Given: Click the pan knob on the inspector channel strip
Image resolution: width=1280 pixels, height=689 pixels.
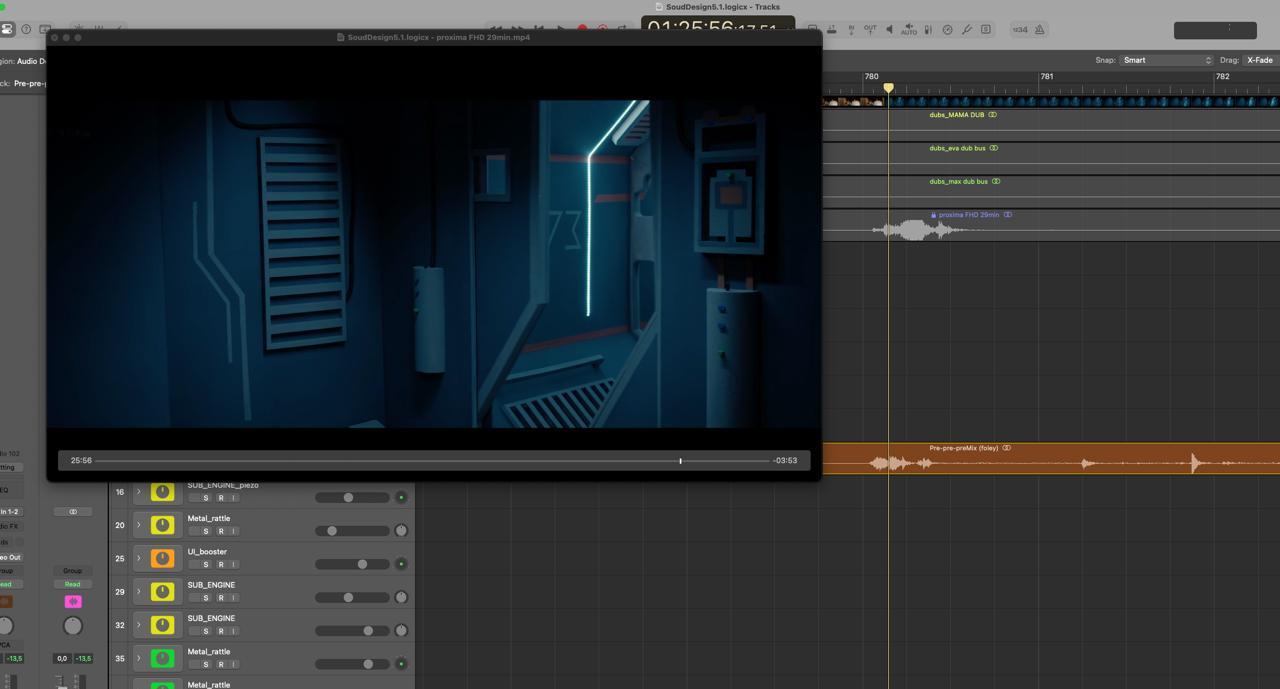Looking at the screenshot, I should pos(72,626).
